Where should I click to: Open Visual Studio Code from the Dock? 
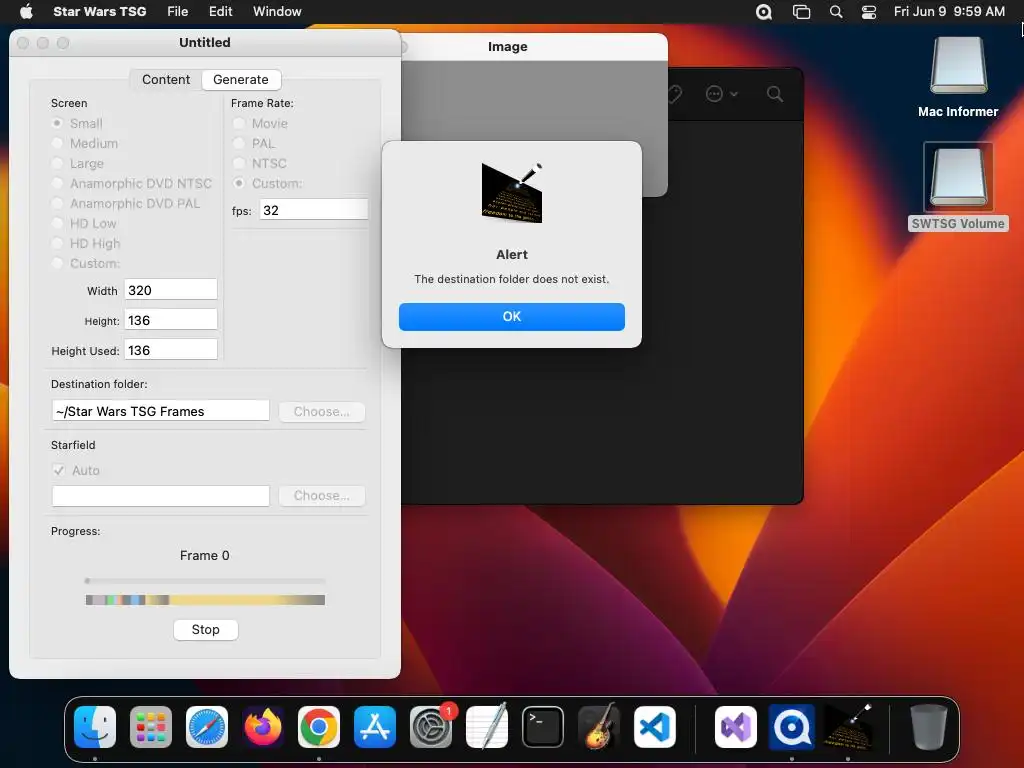(x=654, y=727)
